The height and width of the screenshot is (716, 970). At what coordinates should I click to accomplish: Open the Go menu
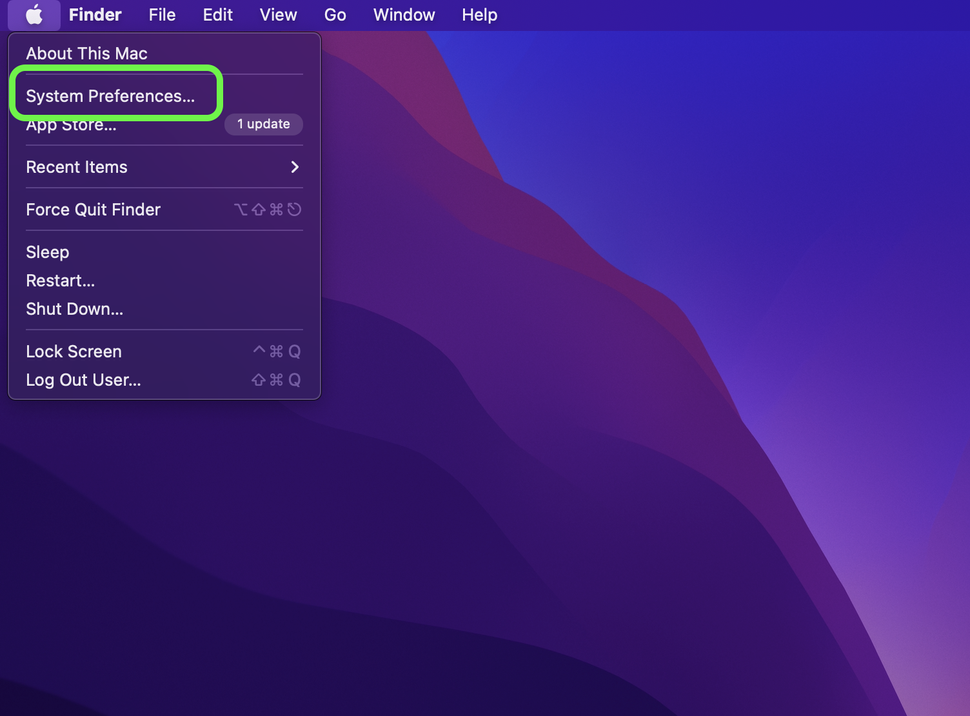335,15
